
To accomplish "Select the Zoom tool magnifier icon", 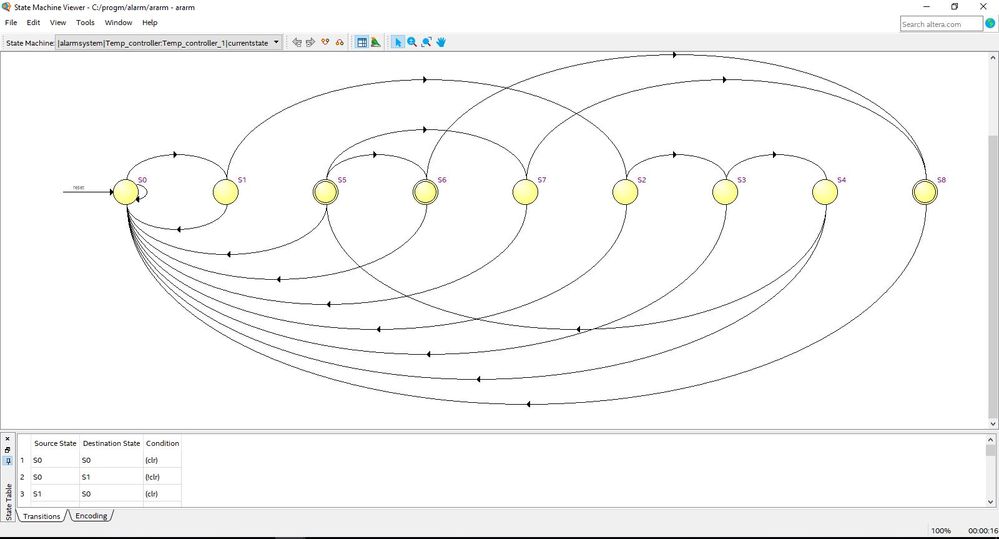I will (x=412, y=42).
